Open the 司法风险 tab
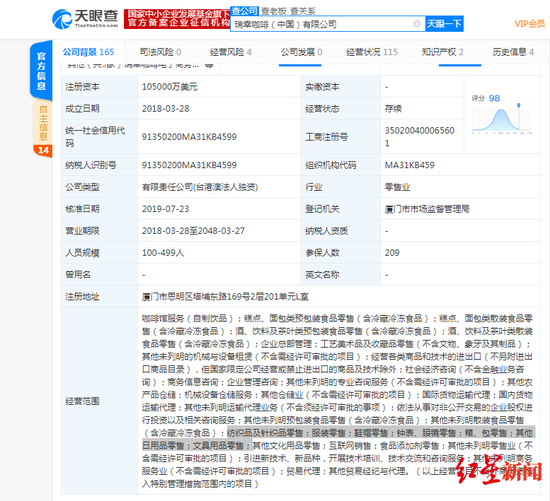Image resolution: width=550 pixels, height=501 pixels. (160, 52)
